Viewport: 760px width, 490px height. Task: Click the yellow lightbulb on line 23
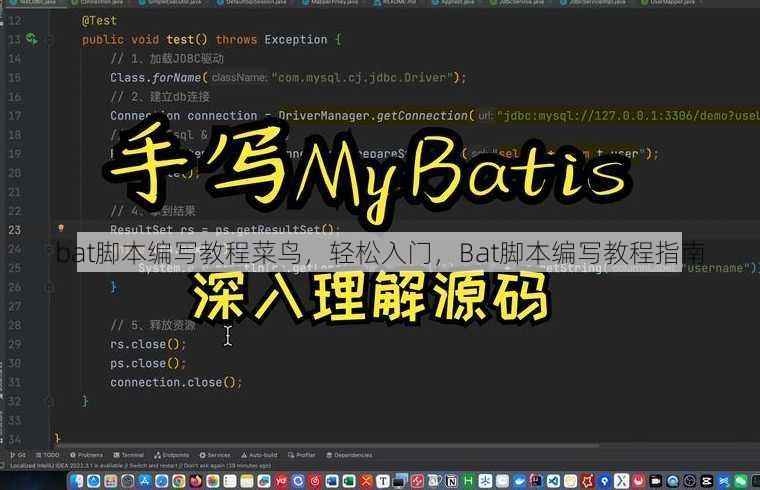click(61, 228)
